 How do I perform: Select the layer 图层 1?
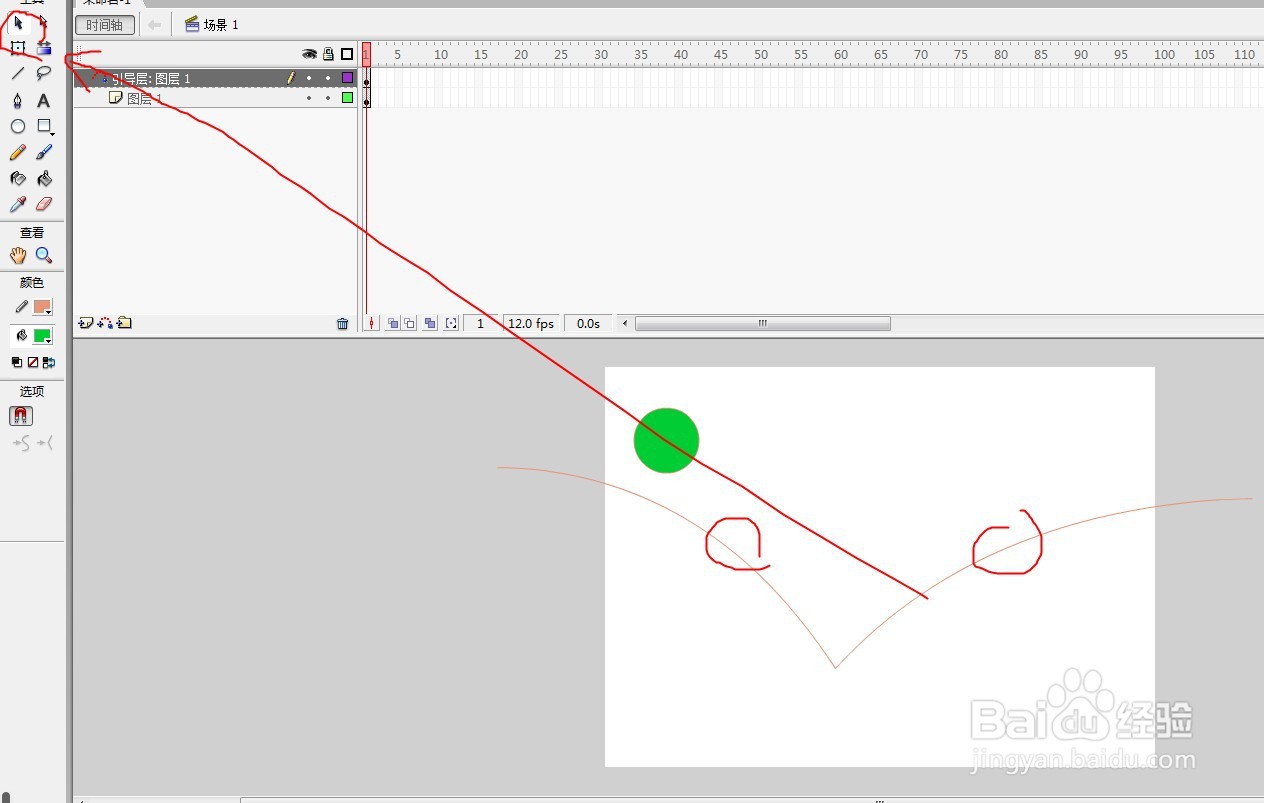coord(215,98)
